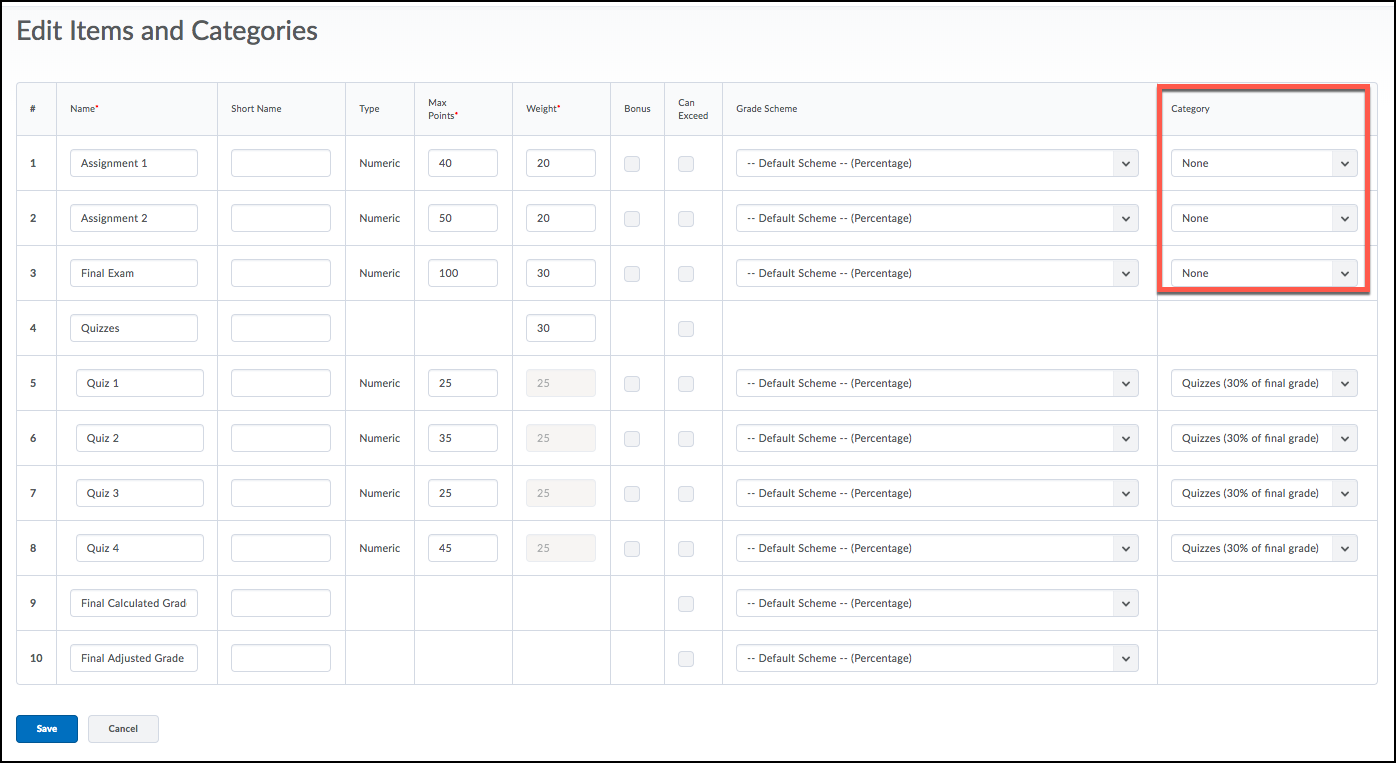The height and width of the screenshot is (763, 1396).
Task: Open Grade Scheme dropdown for Final Calculated Grade
Action: [x=937, y=603]
